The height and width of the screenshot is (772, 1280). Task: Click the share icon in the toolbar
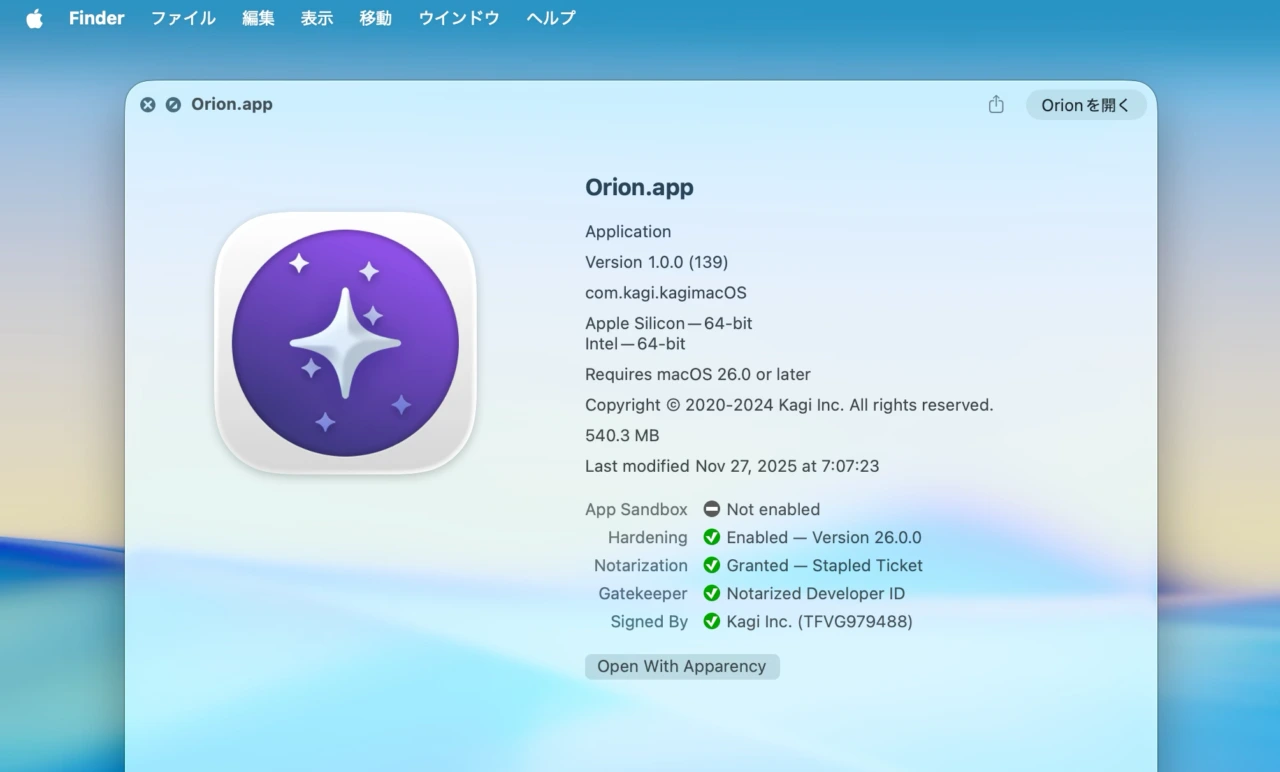coord(995,104)
